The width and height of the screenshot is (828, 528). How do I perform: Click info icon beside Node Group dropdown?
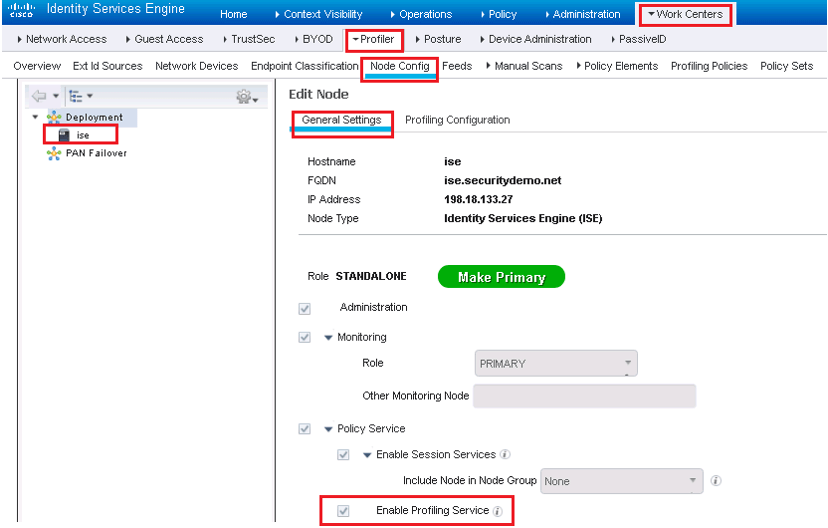coord(716,481)
